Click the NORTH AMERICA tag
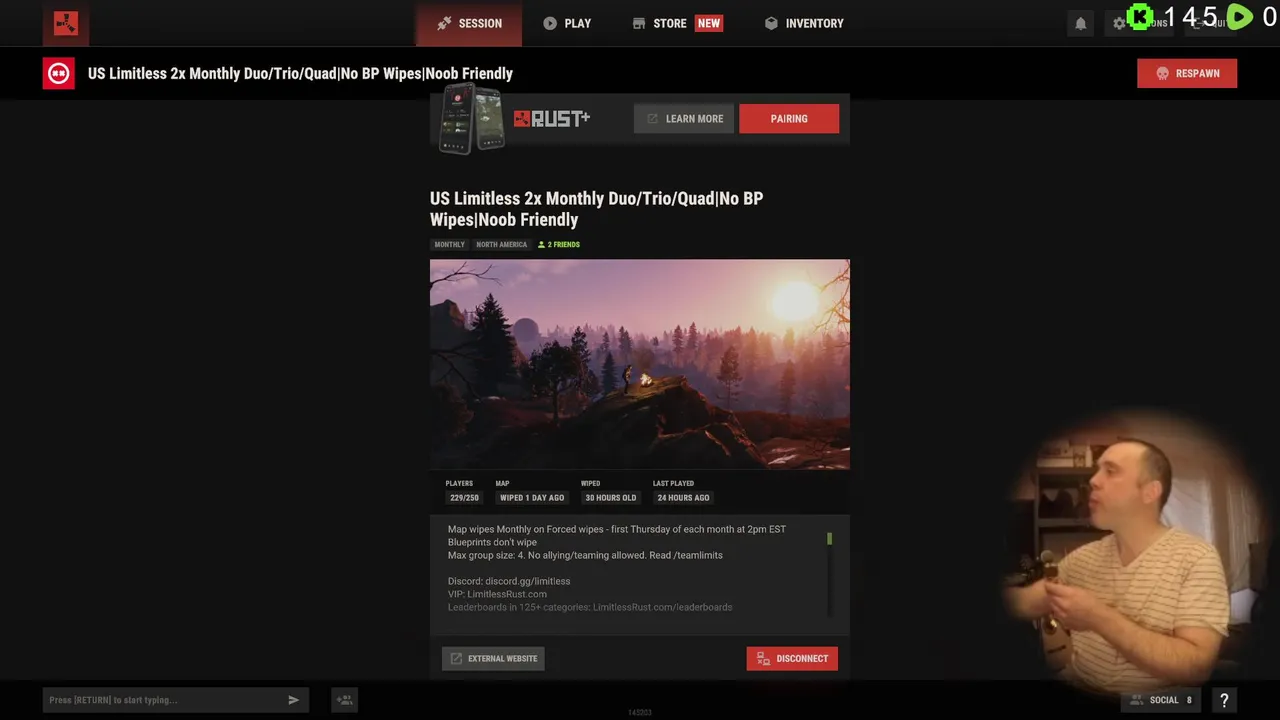This screenshot has width=1280, height=720. point(501,245)
